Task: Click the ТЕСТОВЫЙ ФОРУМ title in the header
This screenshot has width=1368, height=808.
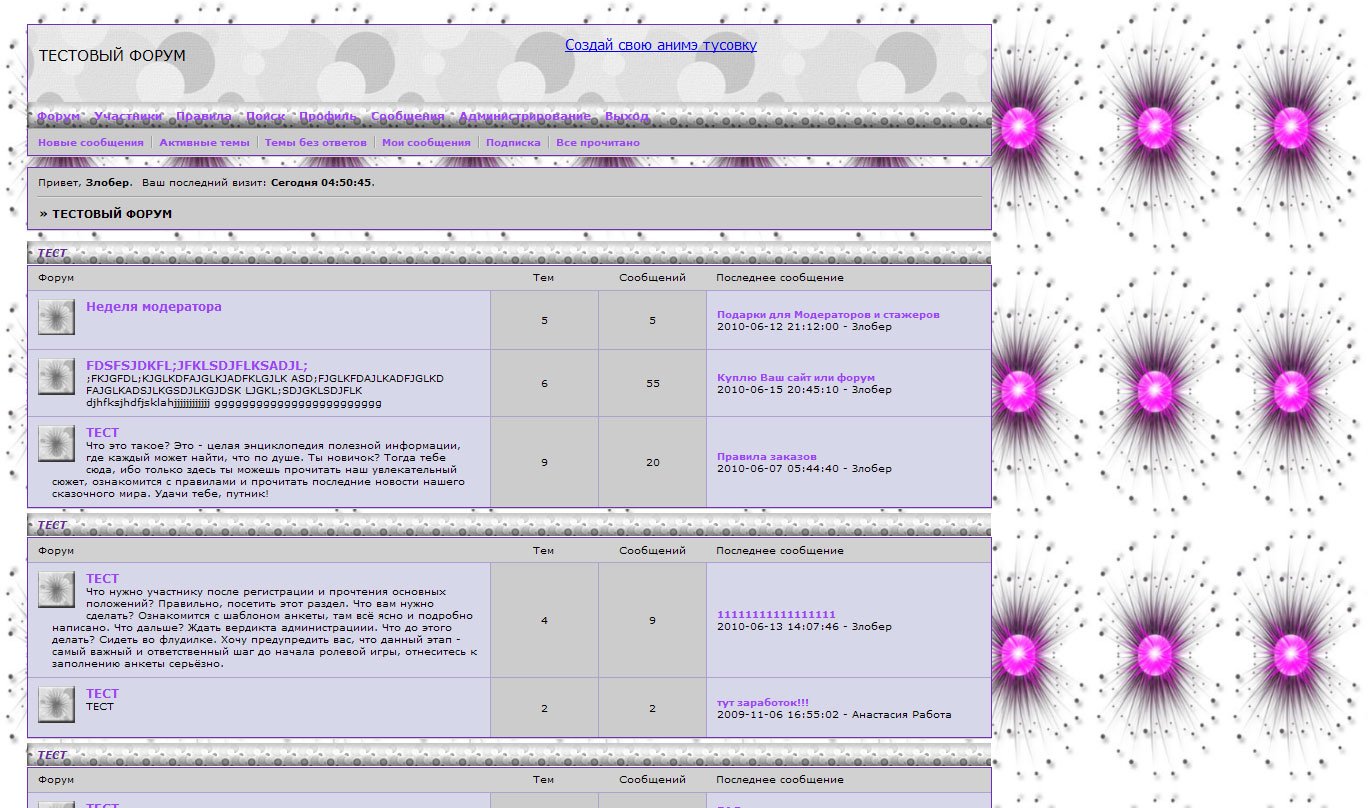Action: pyautogui.click(x=112, y=56)
